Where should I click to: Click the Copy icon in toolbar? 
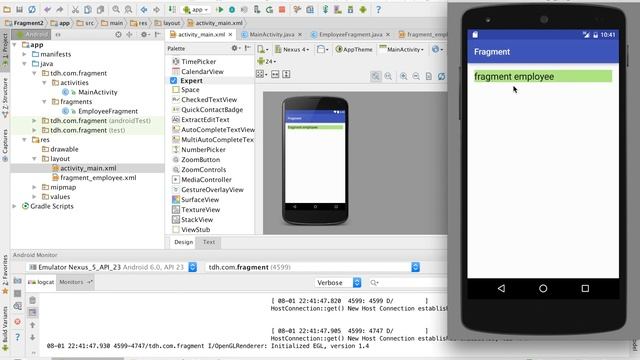(88, 9)
